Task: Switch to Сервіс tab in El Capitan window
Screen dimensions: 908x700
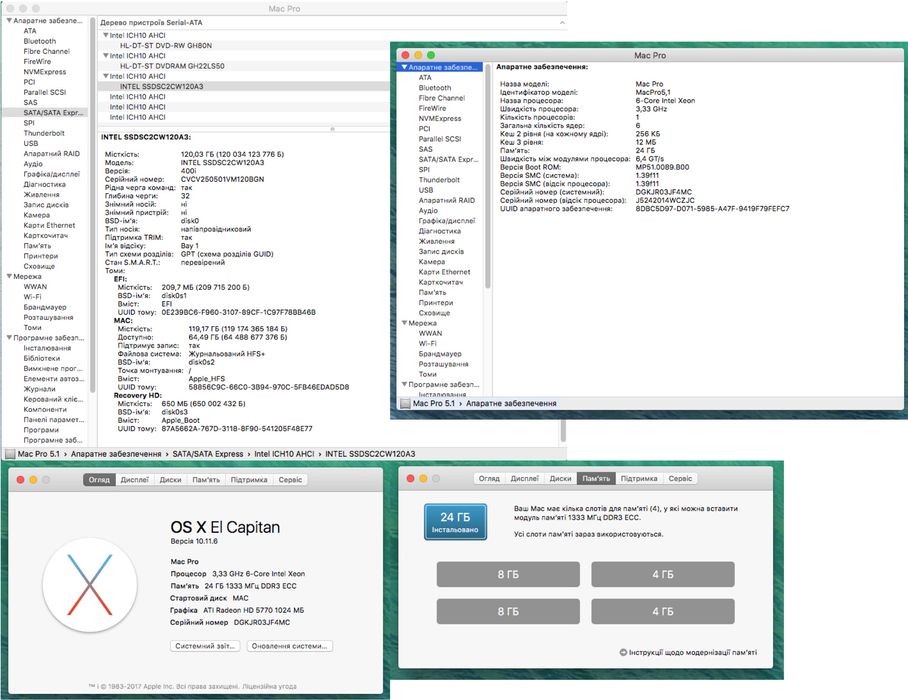Action: (290, 480)
